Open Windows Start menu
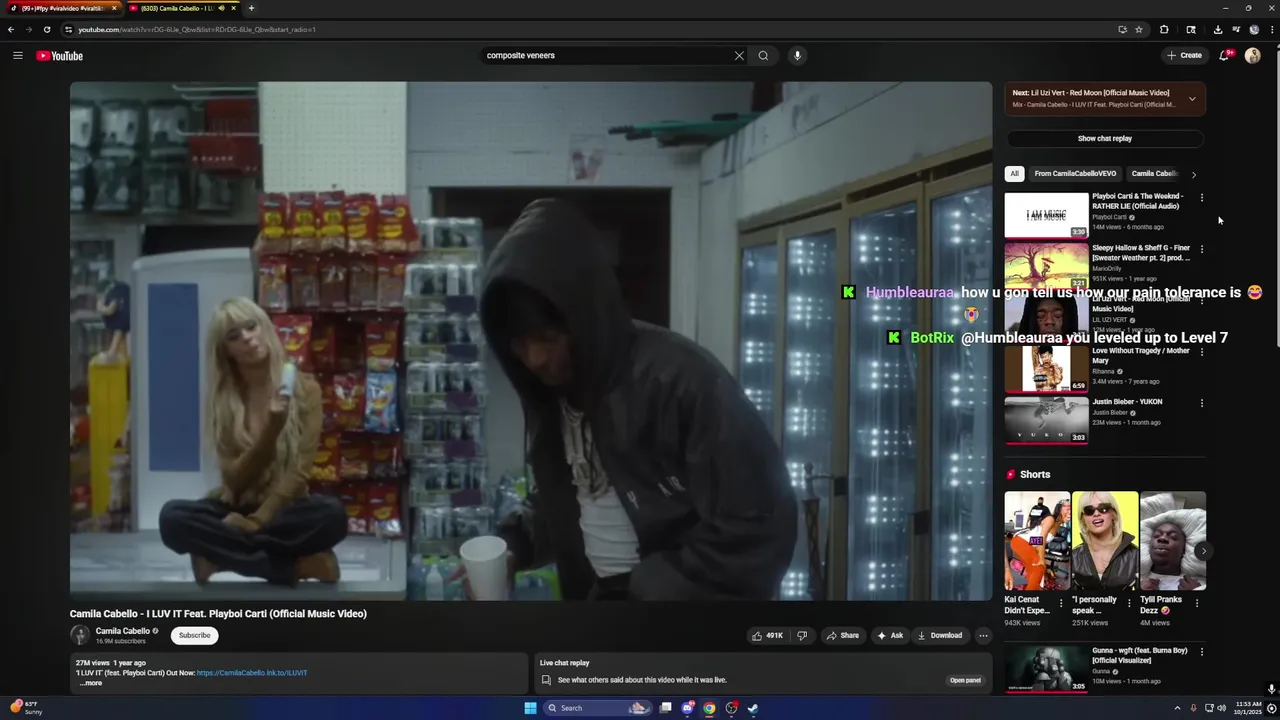 point(530,708)
